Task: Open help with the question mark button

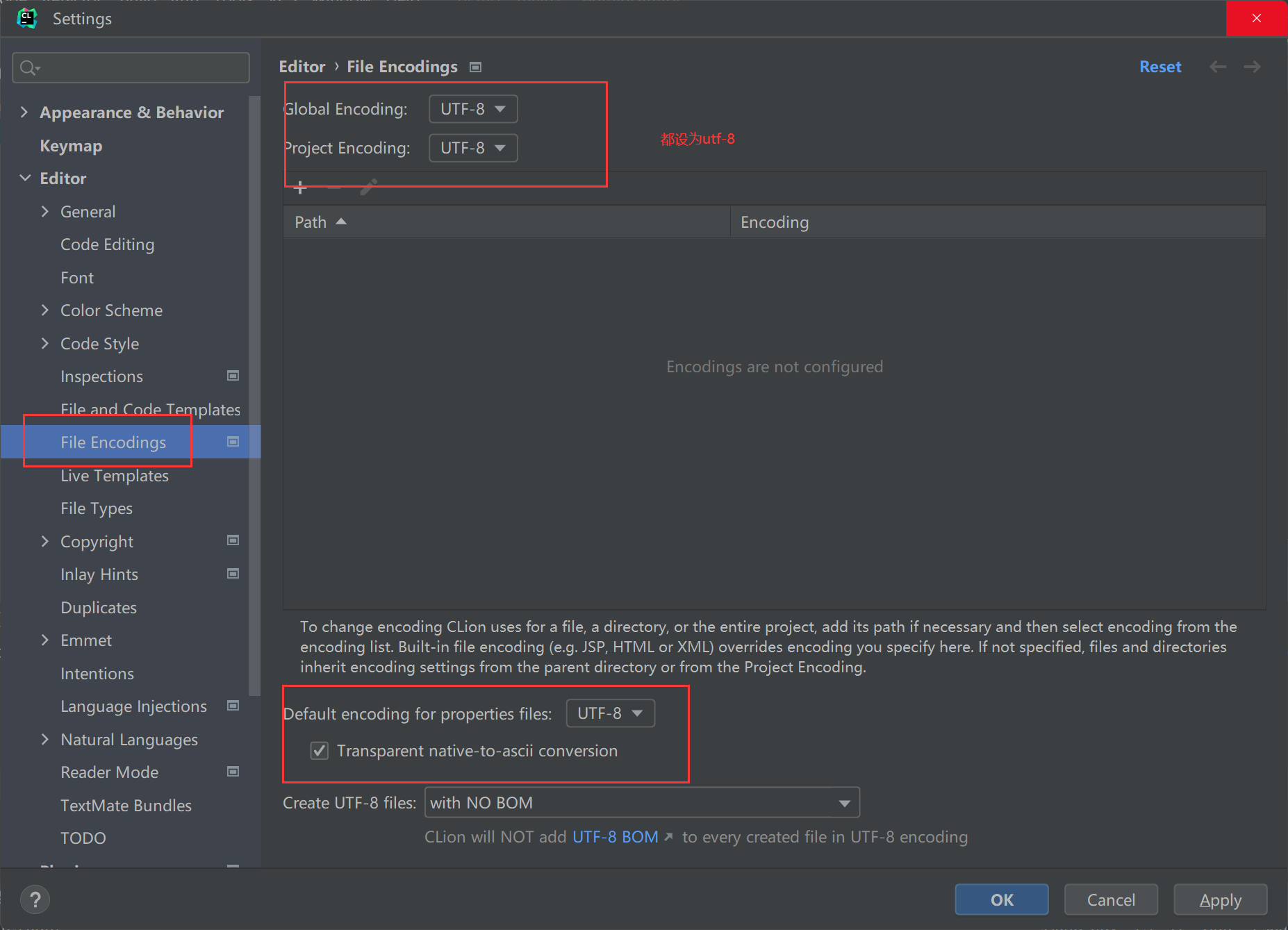Action: coord(35,900)
